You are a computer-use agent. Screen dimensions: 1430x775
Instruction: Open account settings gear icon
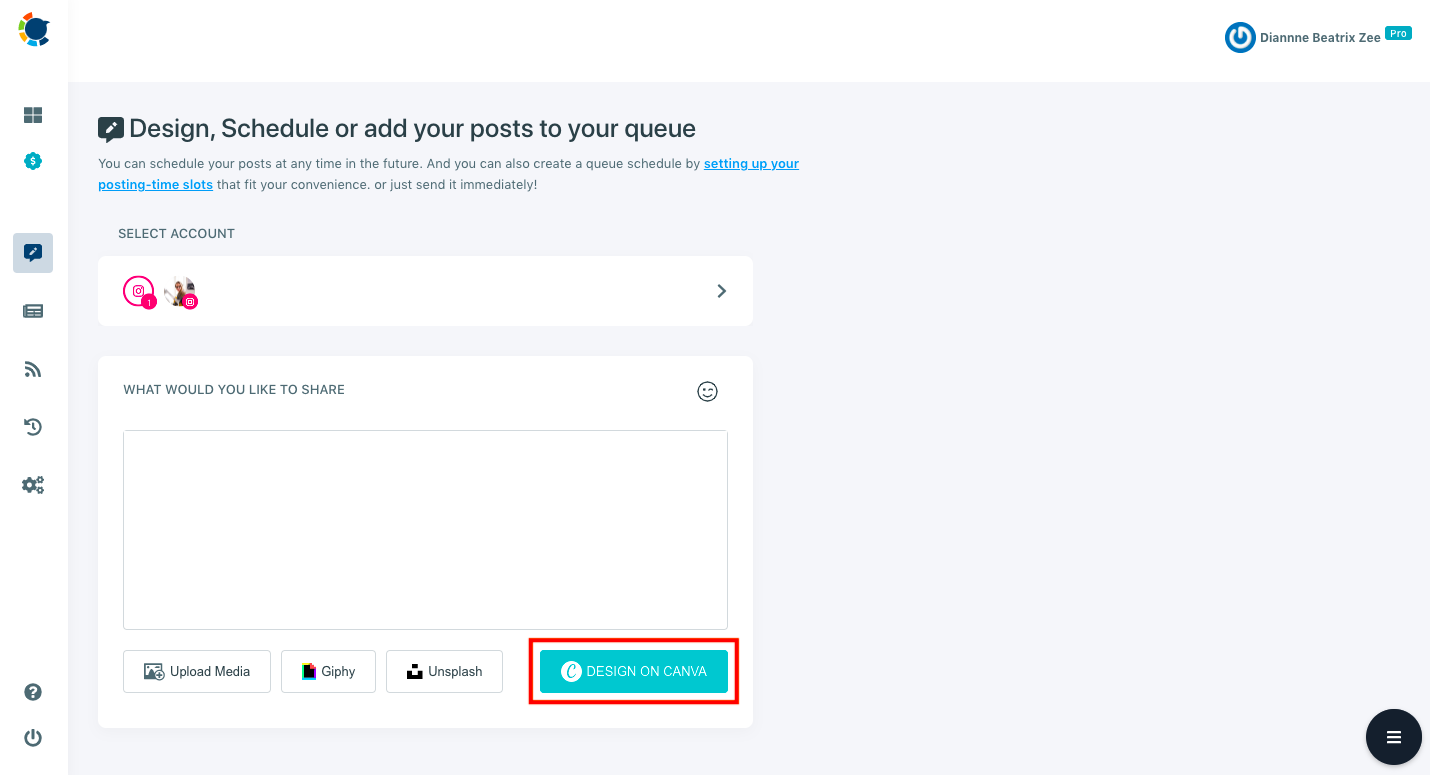point(32,485)
